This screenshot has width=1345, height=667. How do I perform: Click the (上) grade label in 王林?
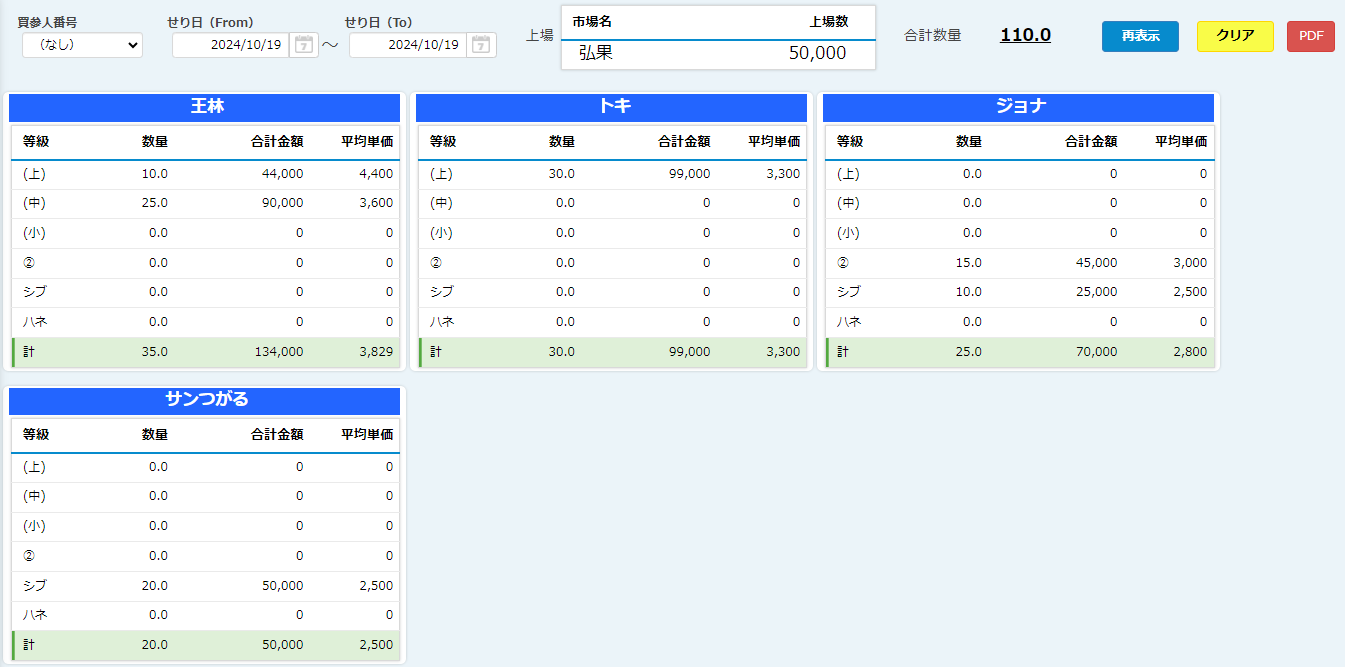coord(34,174)
